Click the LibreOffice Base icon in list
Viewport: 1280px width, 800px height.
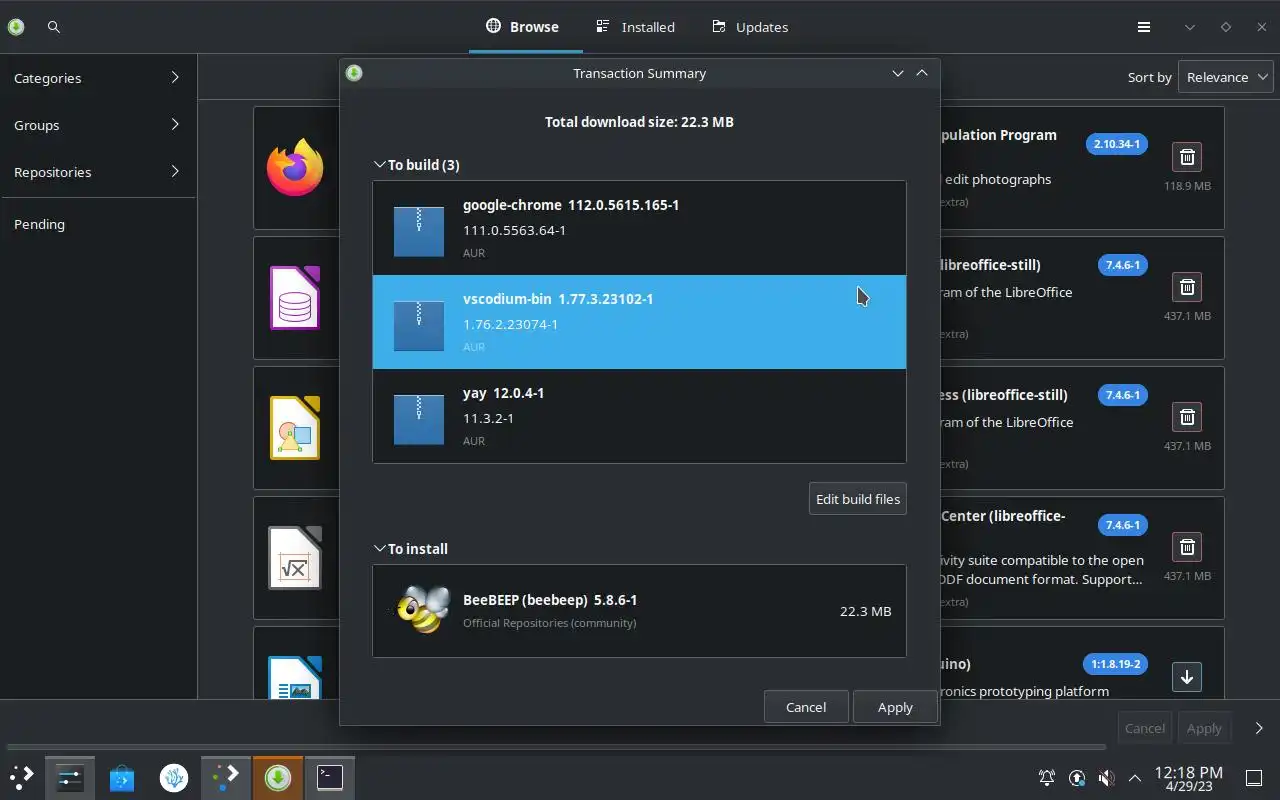coord(295,297)
